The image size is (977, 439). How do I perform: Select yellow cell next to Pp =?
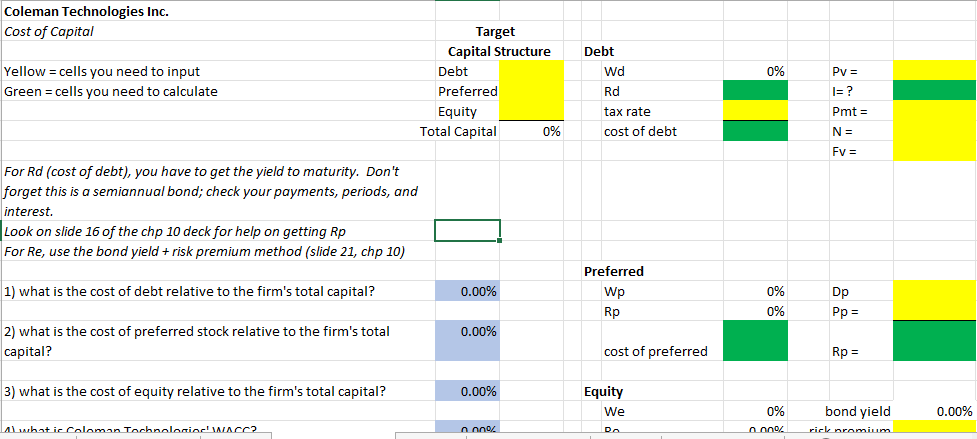pos(935,310)
